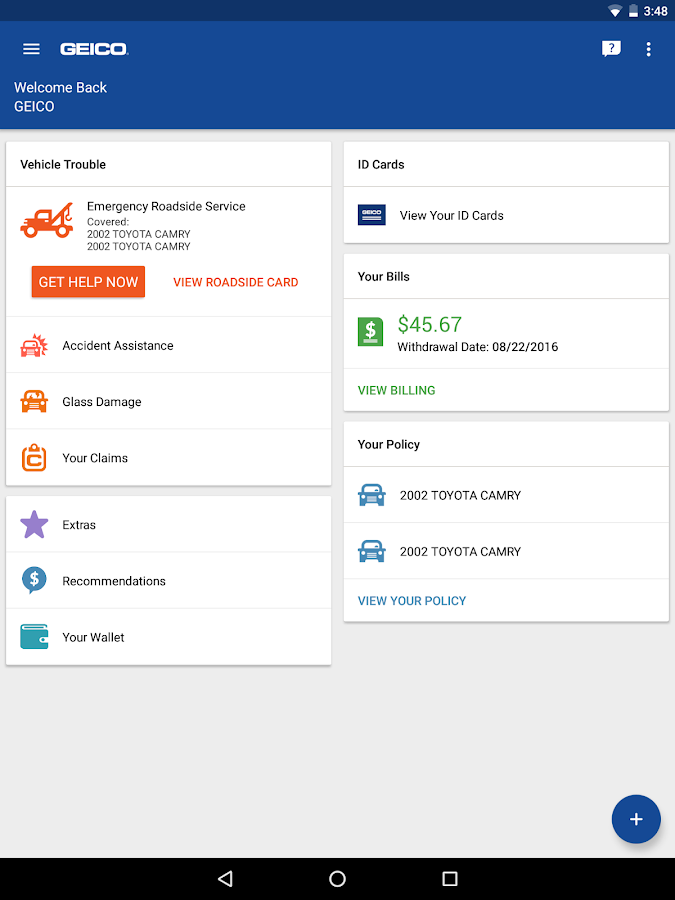Select View Your ID Cards

tap(506, 215)
